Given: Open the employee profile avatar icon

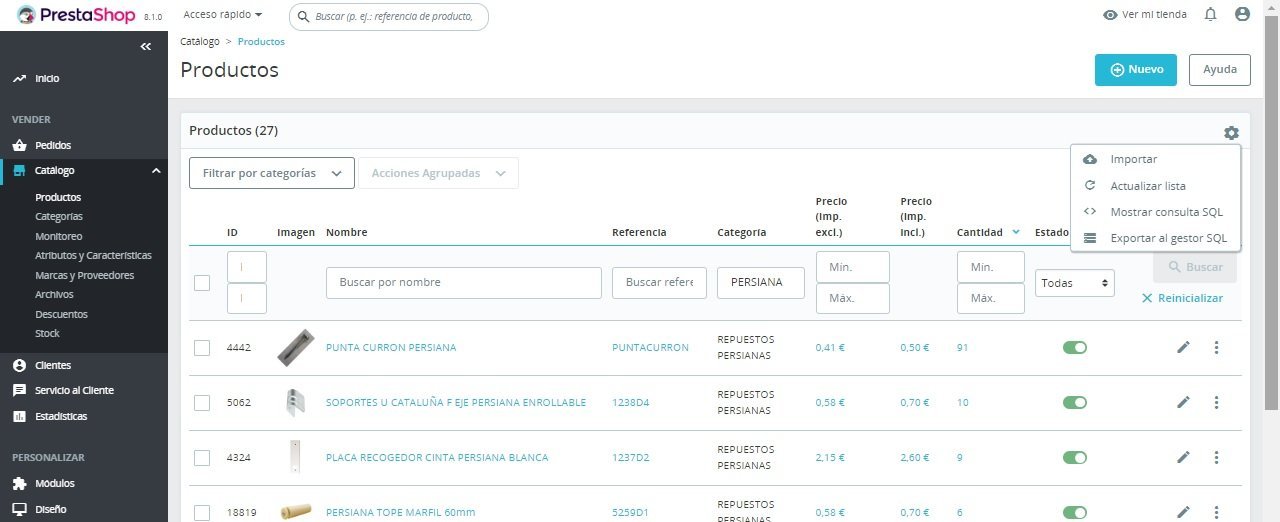Looking at the screenshot, I should coord(1242,14).
